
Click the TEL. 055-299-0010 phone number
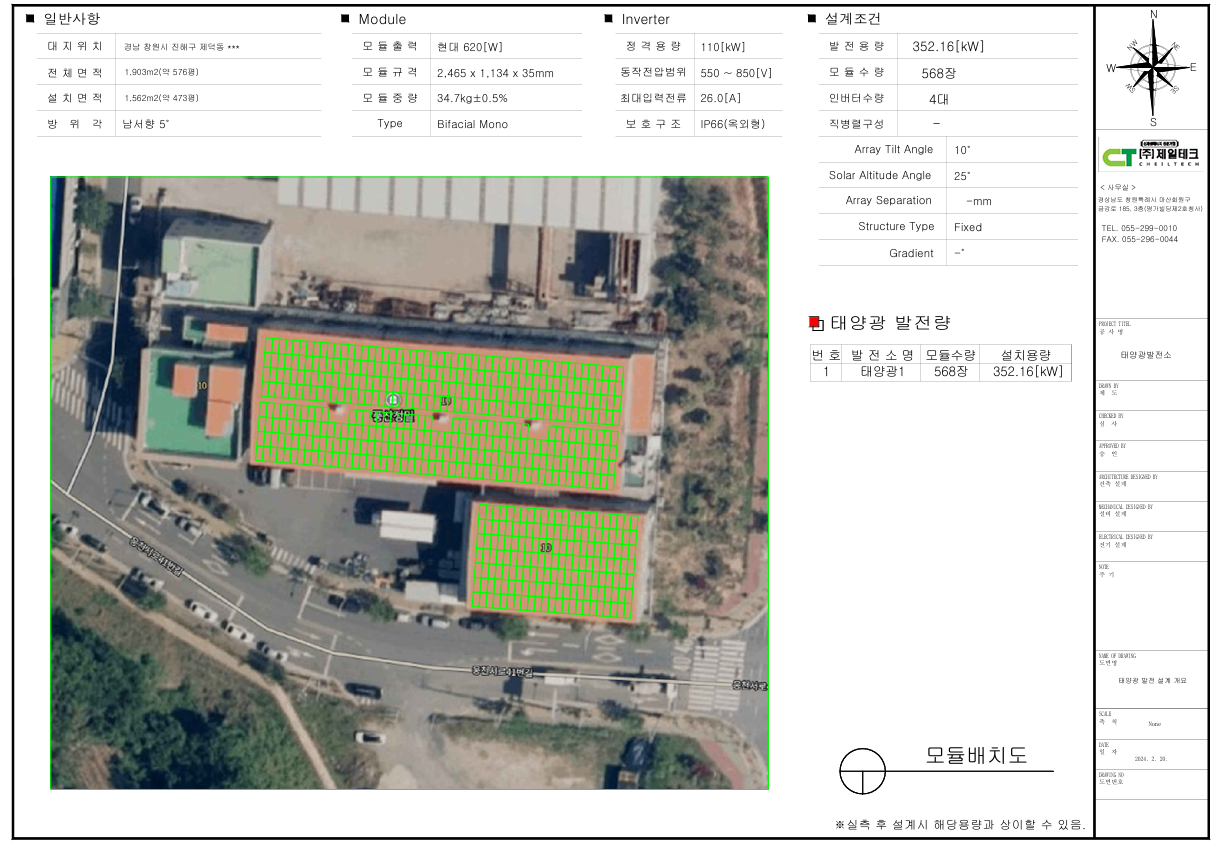click(1139, 228)
